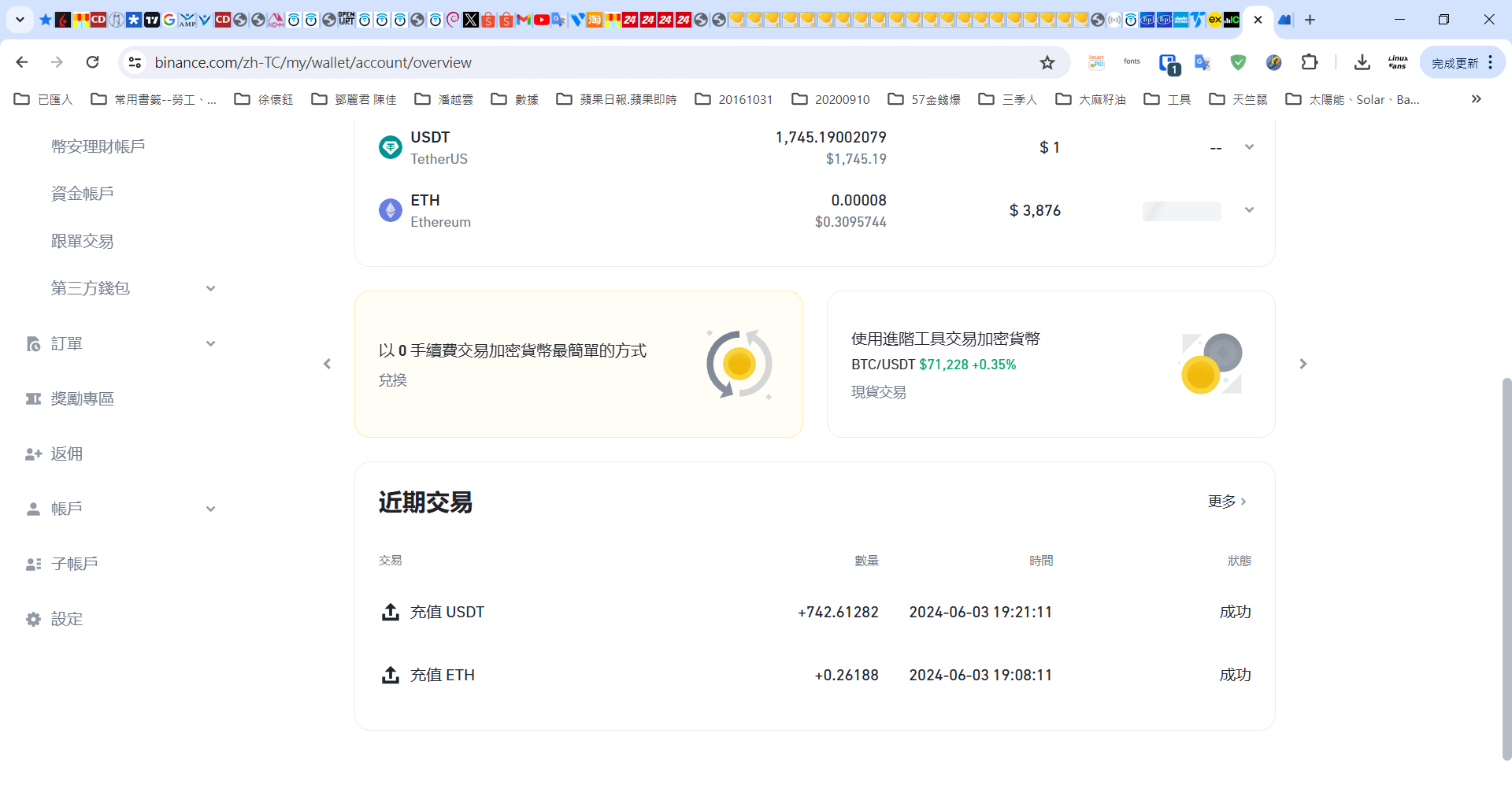1512x811 pixels.
Task: Go to previous promo card with left arrow
Action: coord(328,364)
